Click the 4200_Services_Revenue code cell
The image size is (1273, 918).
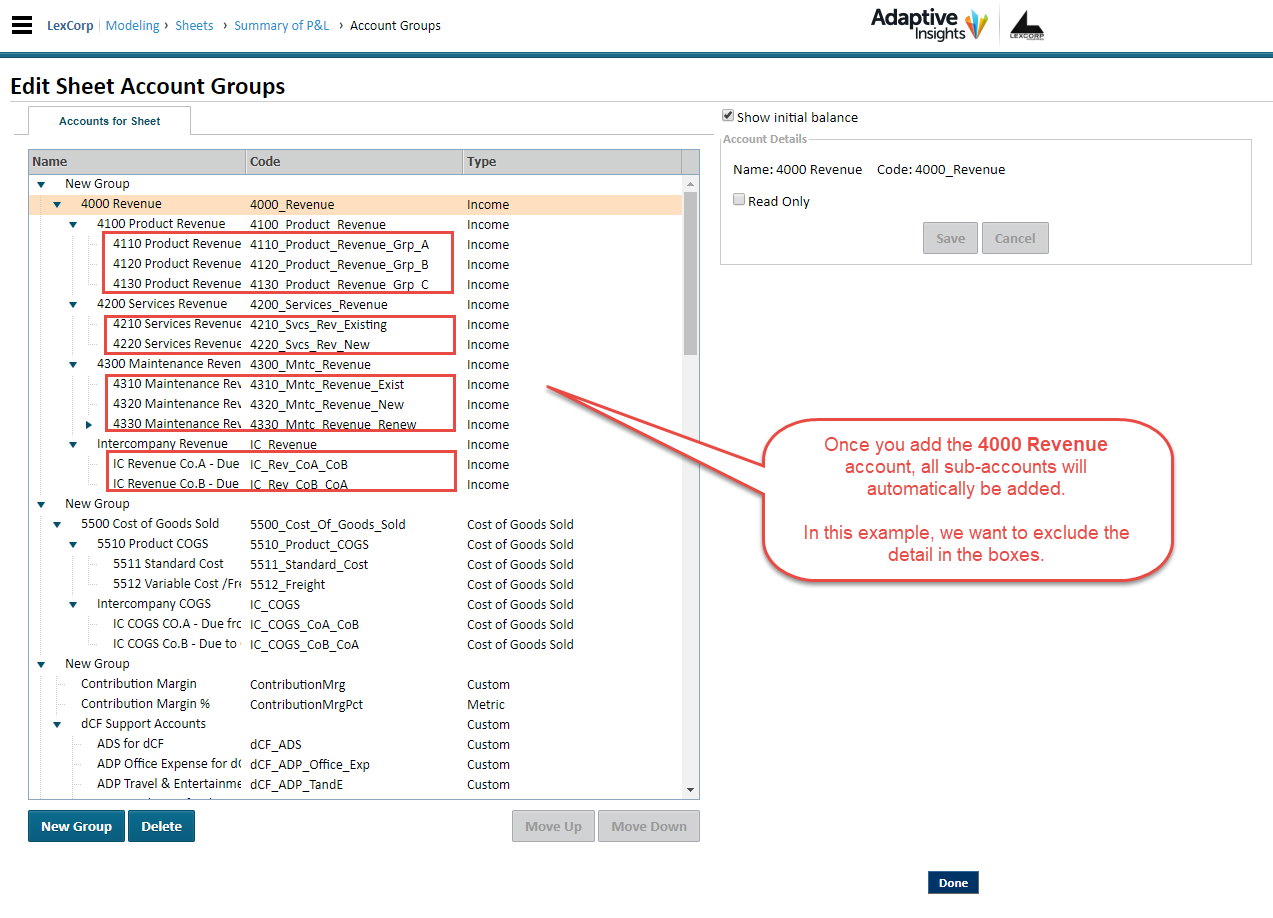click(319, 305)
